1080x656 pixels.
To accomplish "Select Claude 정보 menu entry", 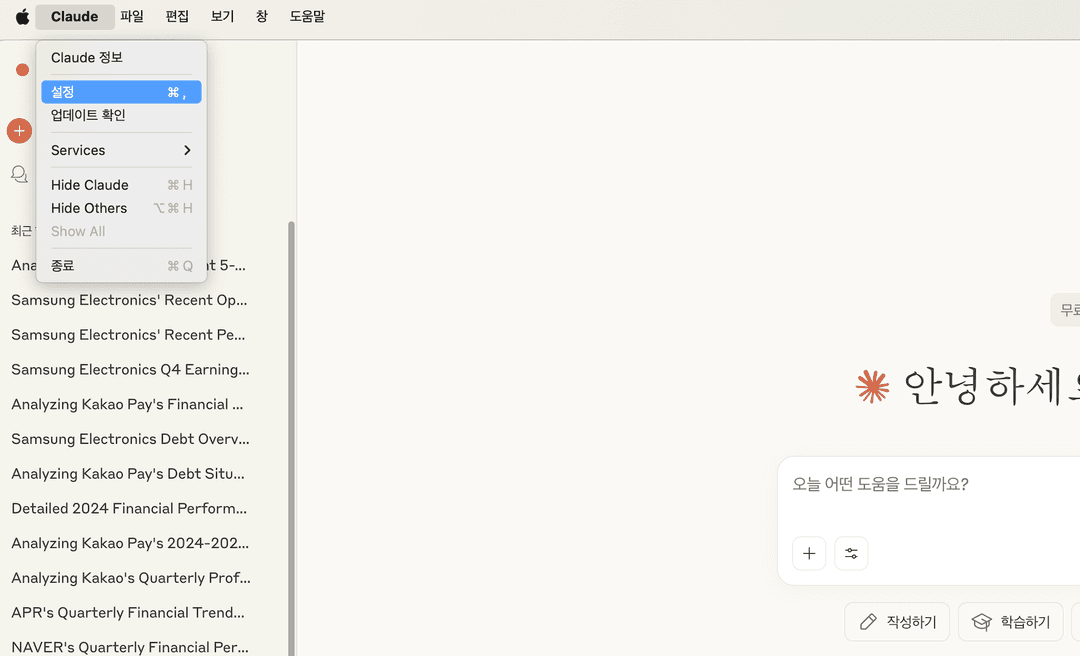I will [121, 58].
